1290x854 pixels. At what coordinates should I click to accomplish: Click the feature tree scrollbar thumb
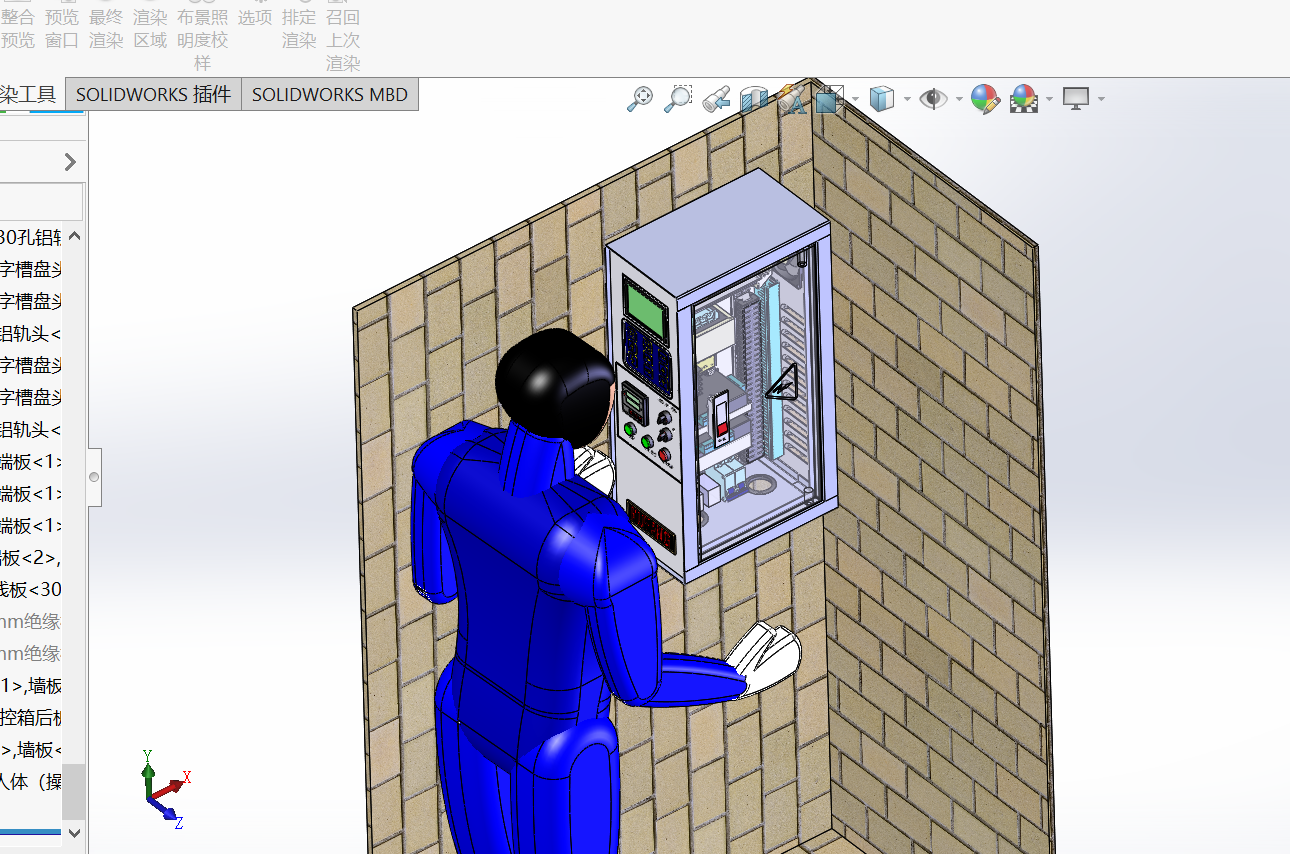[74, 793]
